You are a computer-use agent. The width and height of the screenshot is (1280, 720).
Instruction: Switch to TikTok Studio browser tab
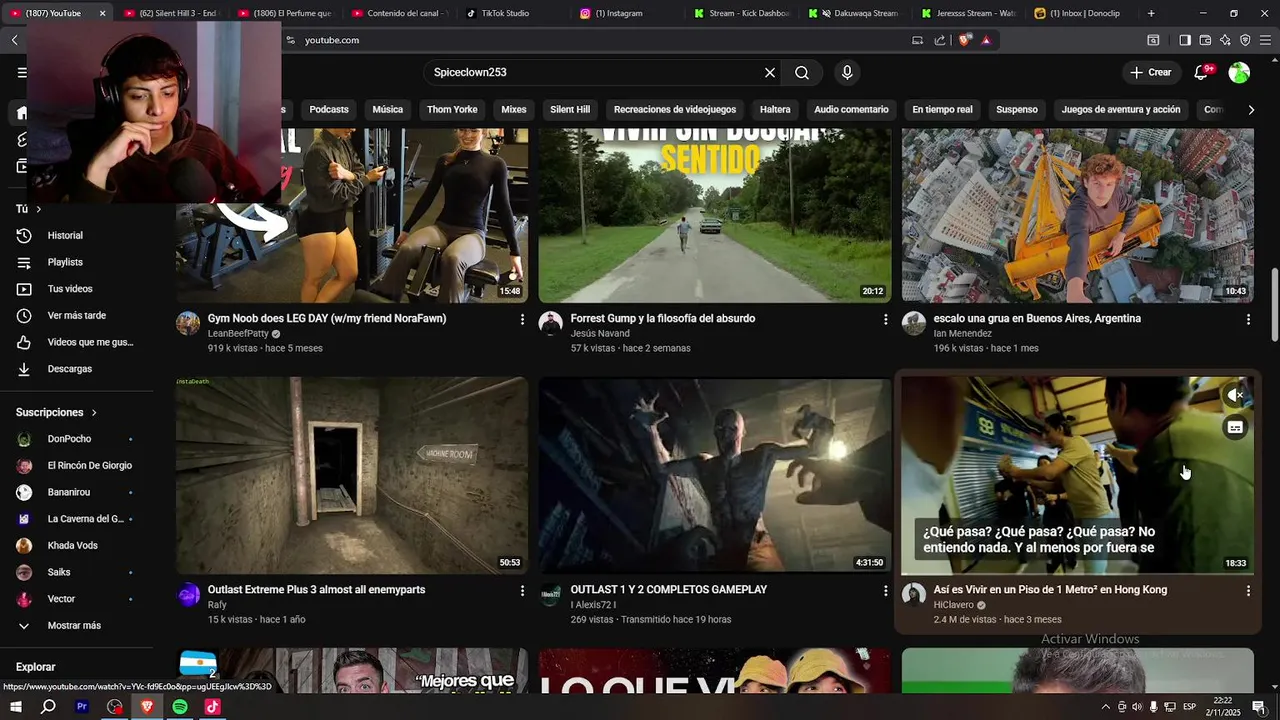pos(505,13)
